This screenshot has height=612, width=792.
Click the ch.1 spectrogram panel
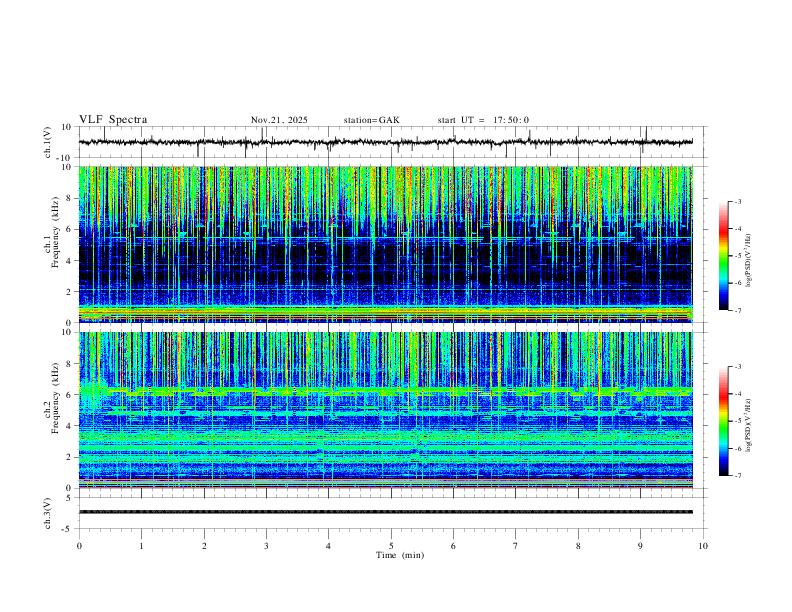click(x=386, y=244)
